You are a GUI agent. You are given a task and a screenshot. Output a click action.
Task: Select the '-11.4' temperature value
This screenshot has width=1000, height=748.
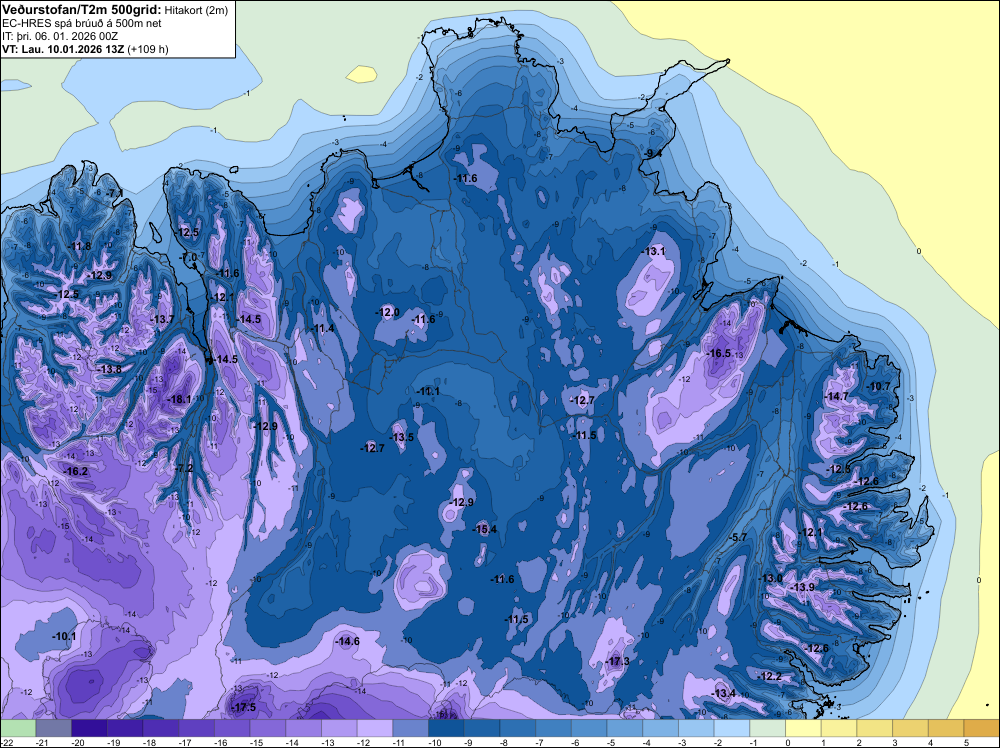[x=322, y=328]
